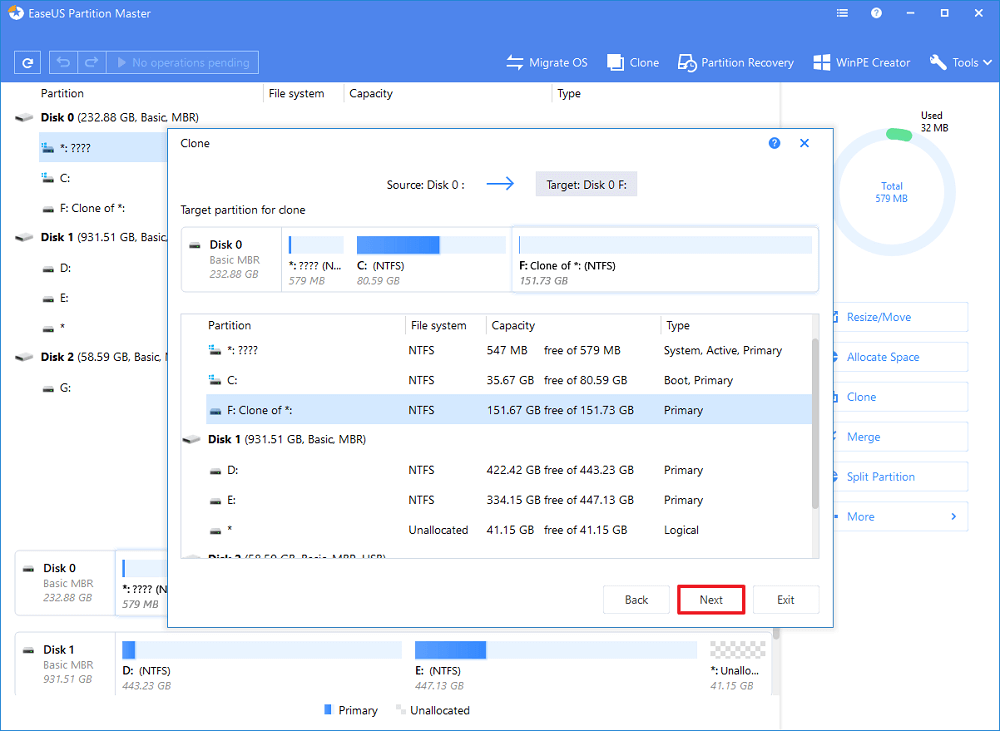Select the Unallocated 41.15 GB row in the dialog
Viewport: 1000px width, 731px height.
tap(508, 530)
